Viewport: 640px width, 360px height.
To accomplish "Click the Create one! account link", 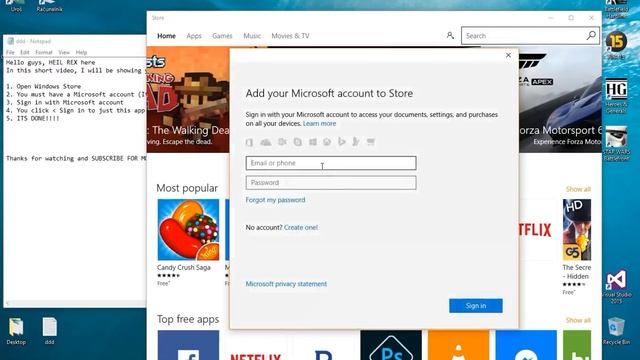I will [301, 227].
